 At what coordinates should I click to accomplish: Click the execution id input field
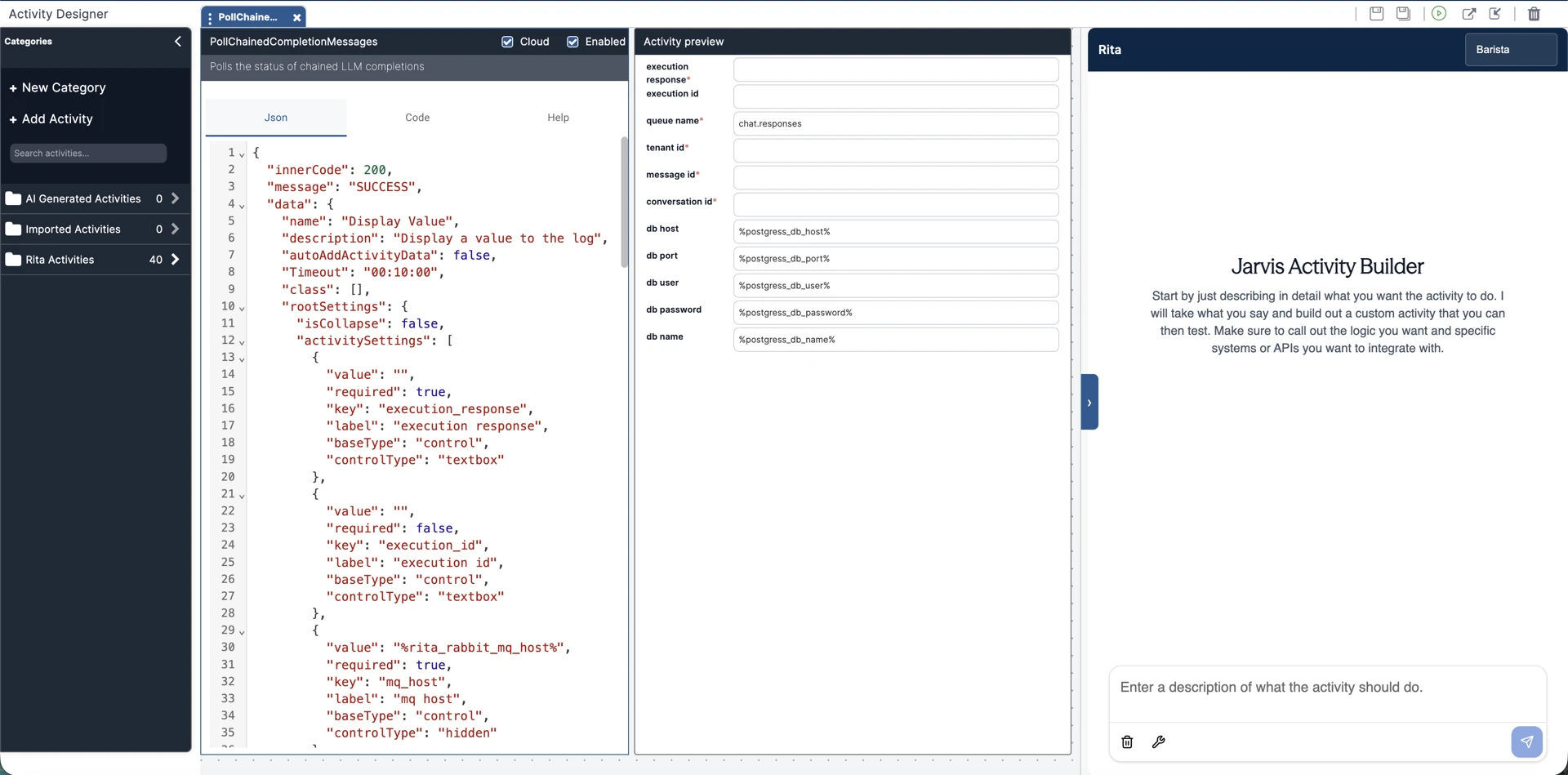pos(896,96)
